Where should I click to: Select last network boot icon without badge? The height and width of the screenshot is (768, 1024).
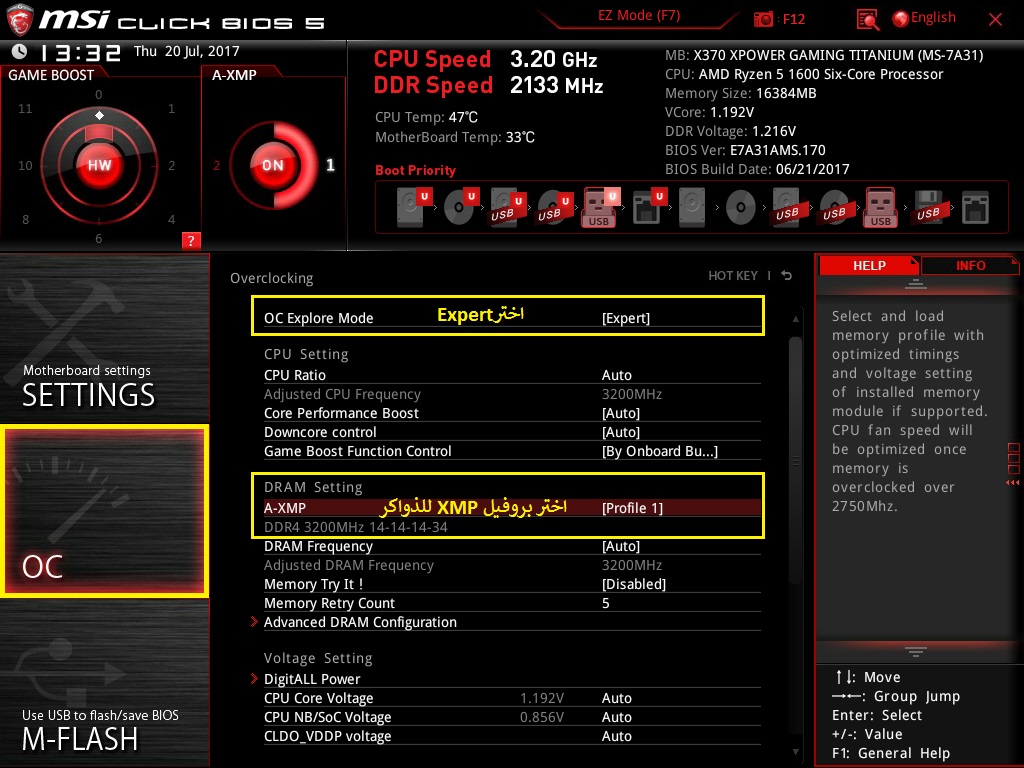[x=975, y=208]
